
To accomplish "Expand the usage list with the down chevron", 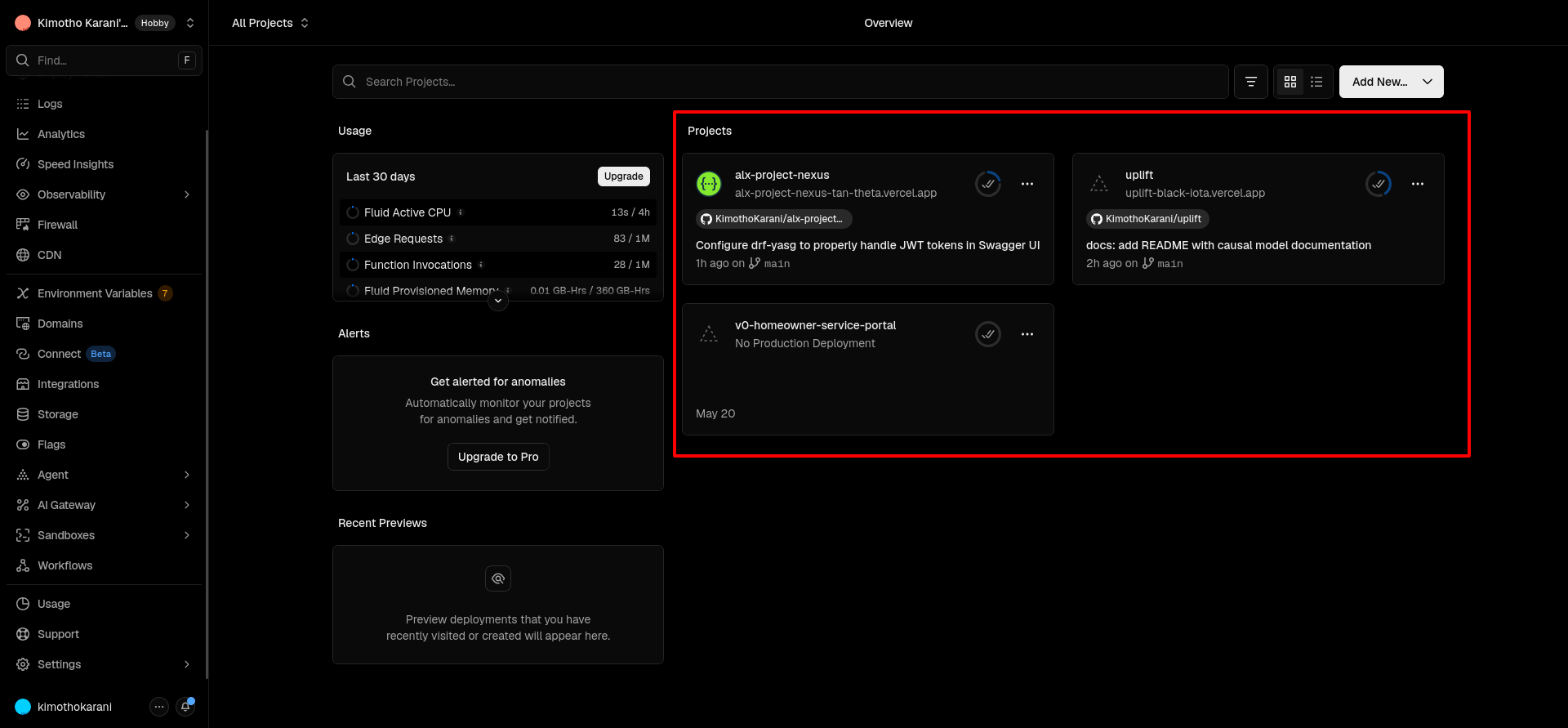I will tap(498, 301).
